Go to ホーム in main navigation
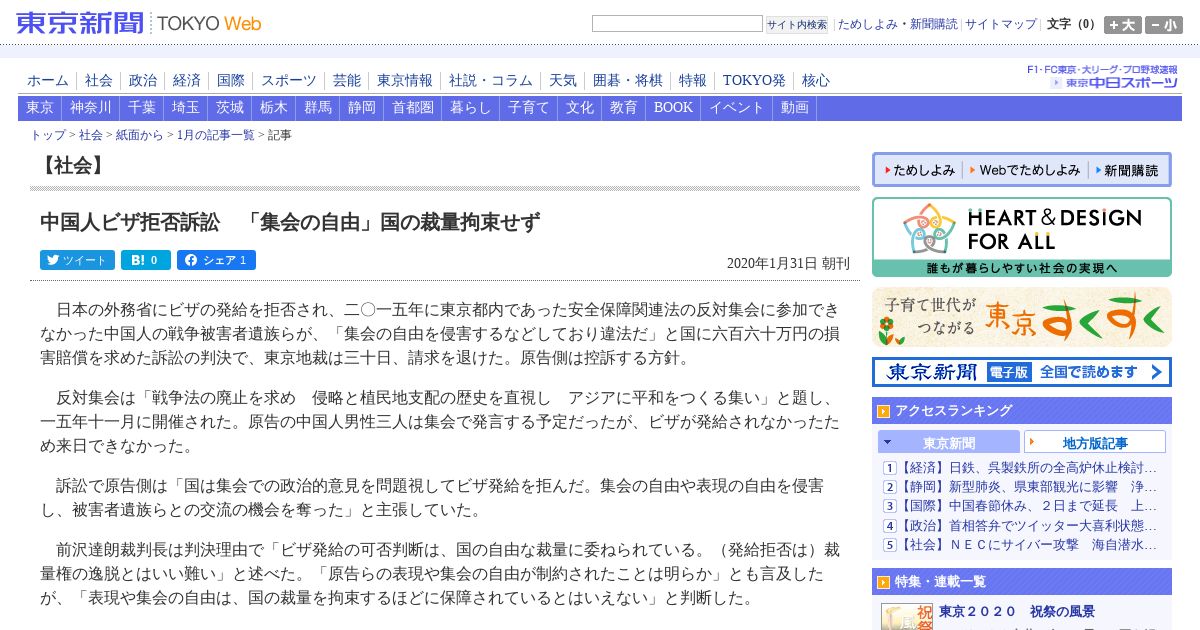Screen dimensions: 1200x630 [x=48, y=81]
